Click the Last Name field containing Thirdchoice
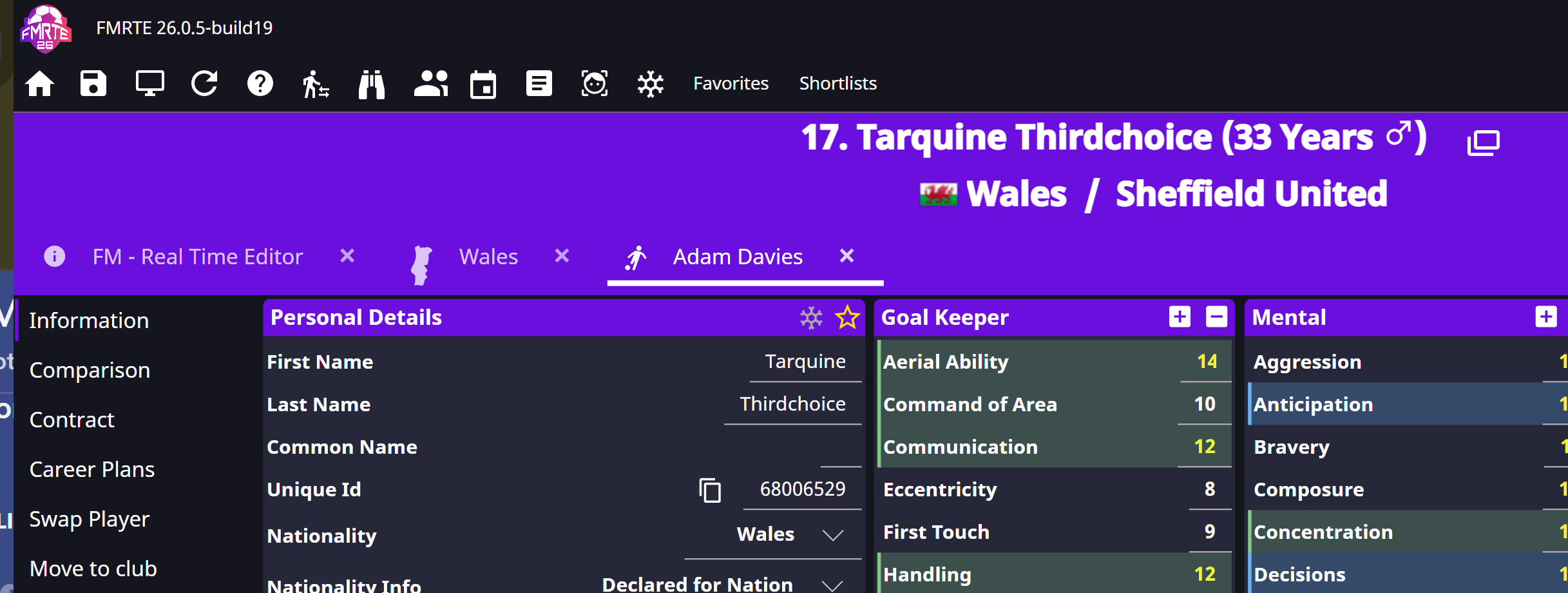Viewport: 1568px width, 593px height. 792,404
